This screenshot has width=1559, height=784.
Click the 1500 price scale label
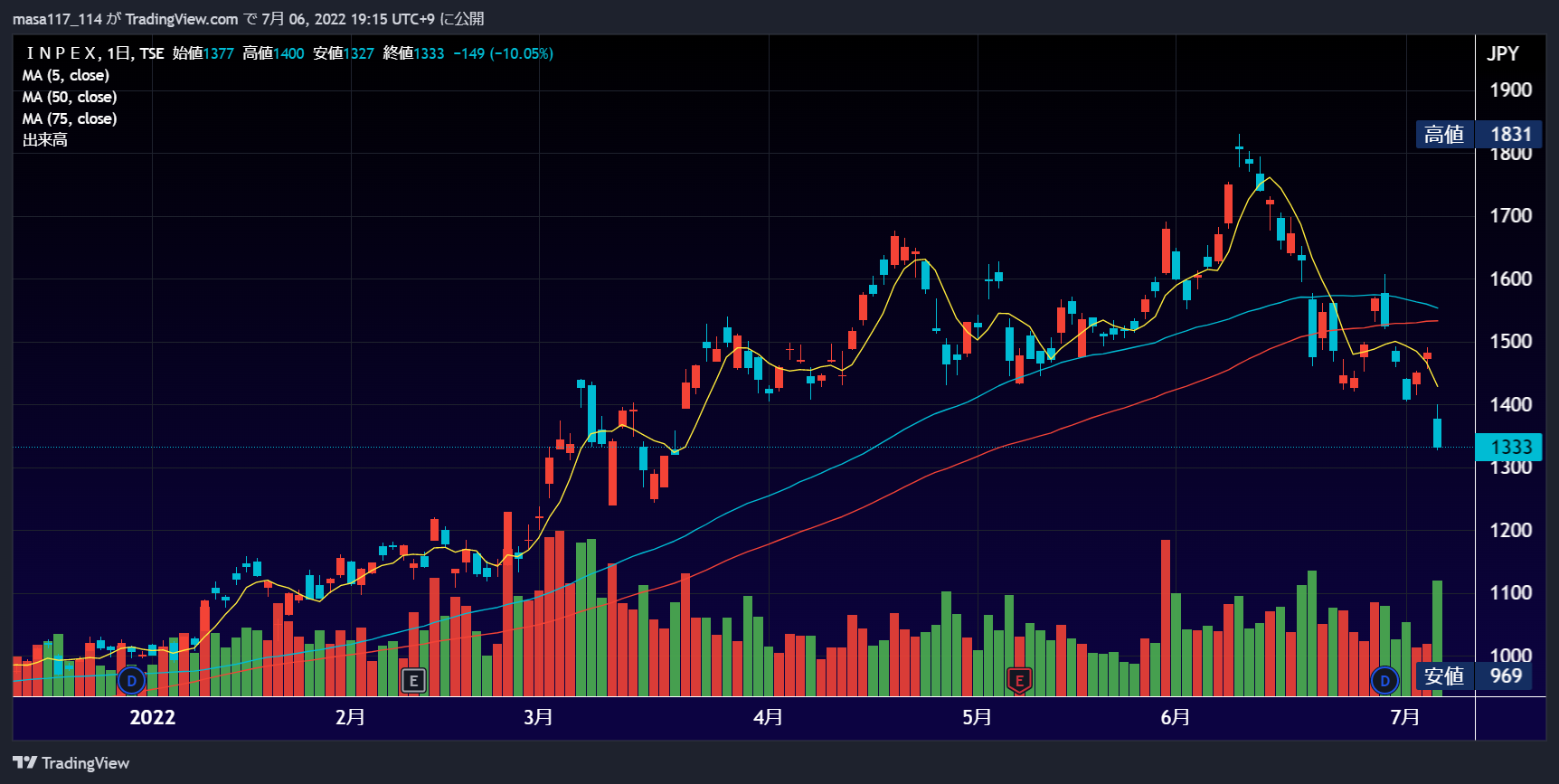[1511, 342]
